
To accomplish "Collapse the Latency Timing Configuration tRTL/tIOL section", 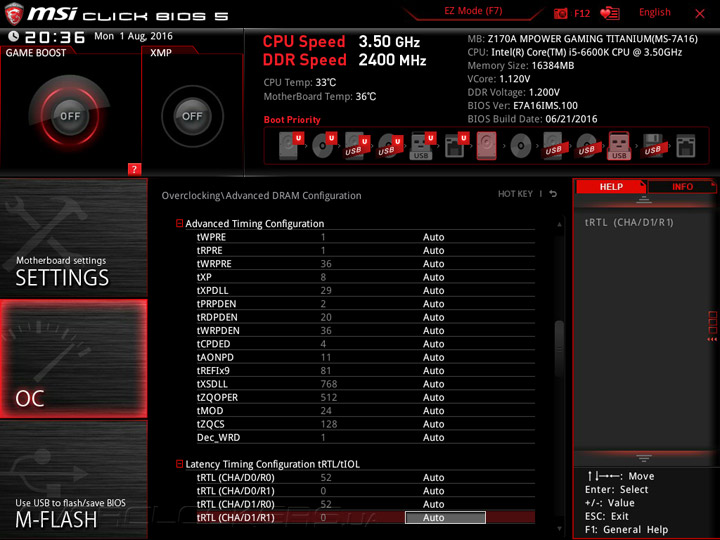I will point(180,464).
